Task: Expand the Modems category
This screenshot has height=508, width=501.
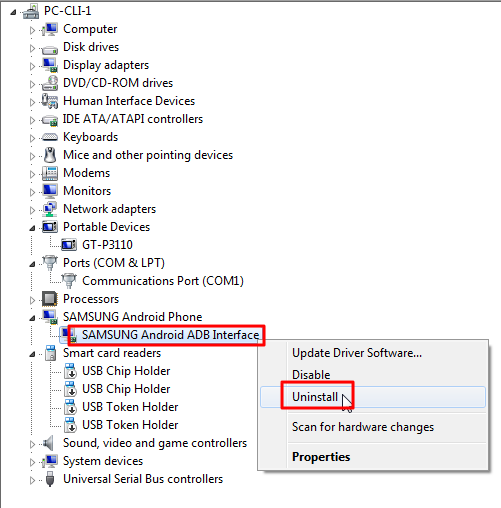Action: coord(32,174)
